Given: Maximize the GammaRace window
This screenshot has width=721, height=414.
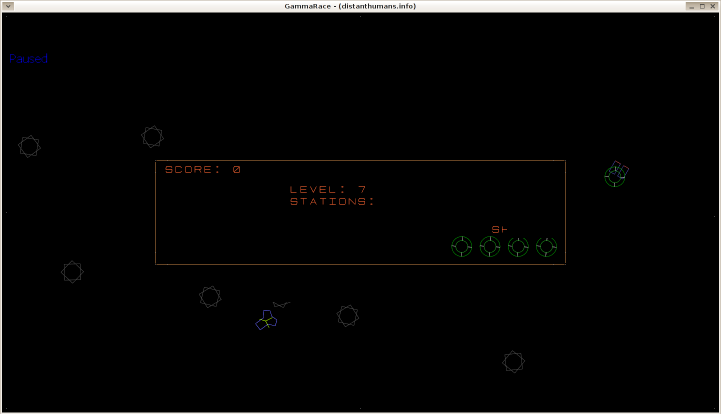Looking at the screenshot, I should click(x=701, y=6).
